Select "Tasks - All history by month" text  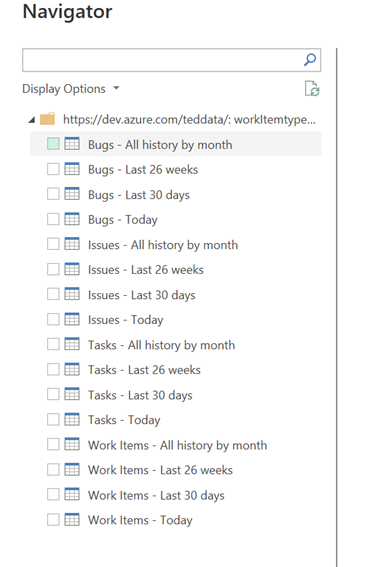click(162, 345)
